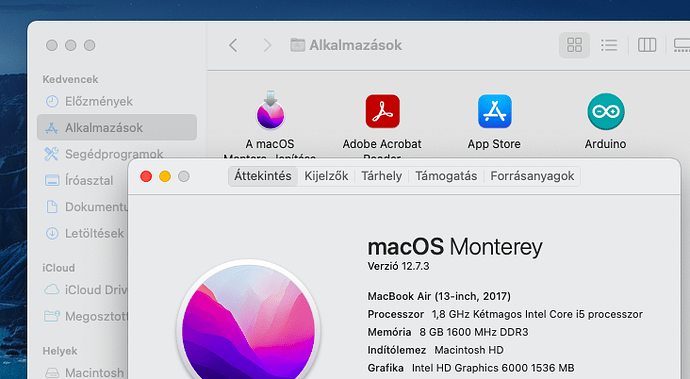The image size is (690, 379).
Task: Click App Store label under icon
Action: point(494,144)
